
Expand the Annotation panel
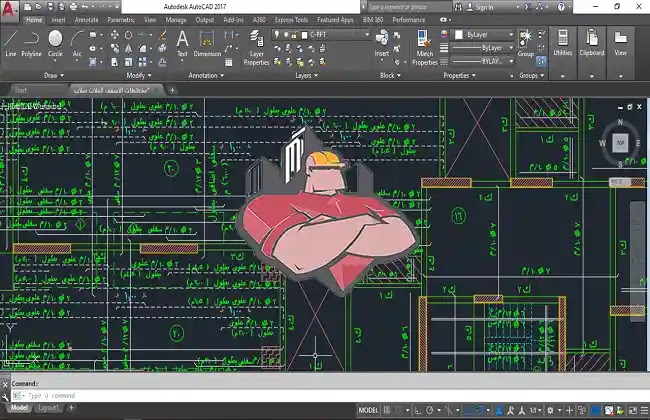coord(206,75)
